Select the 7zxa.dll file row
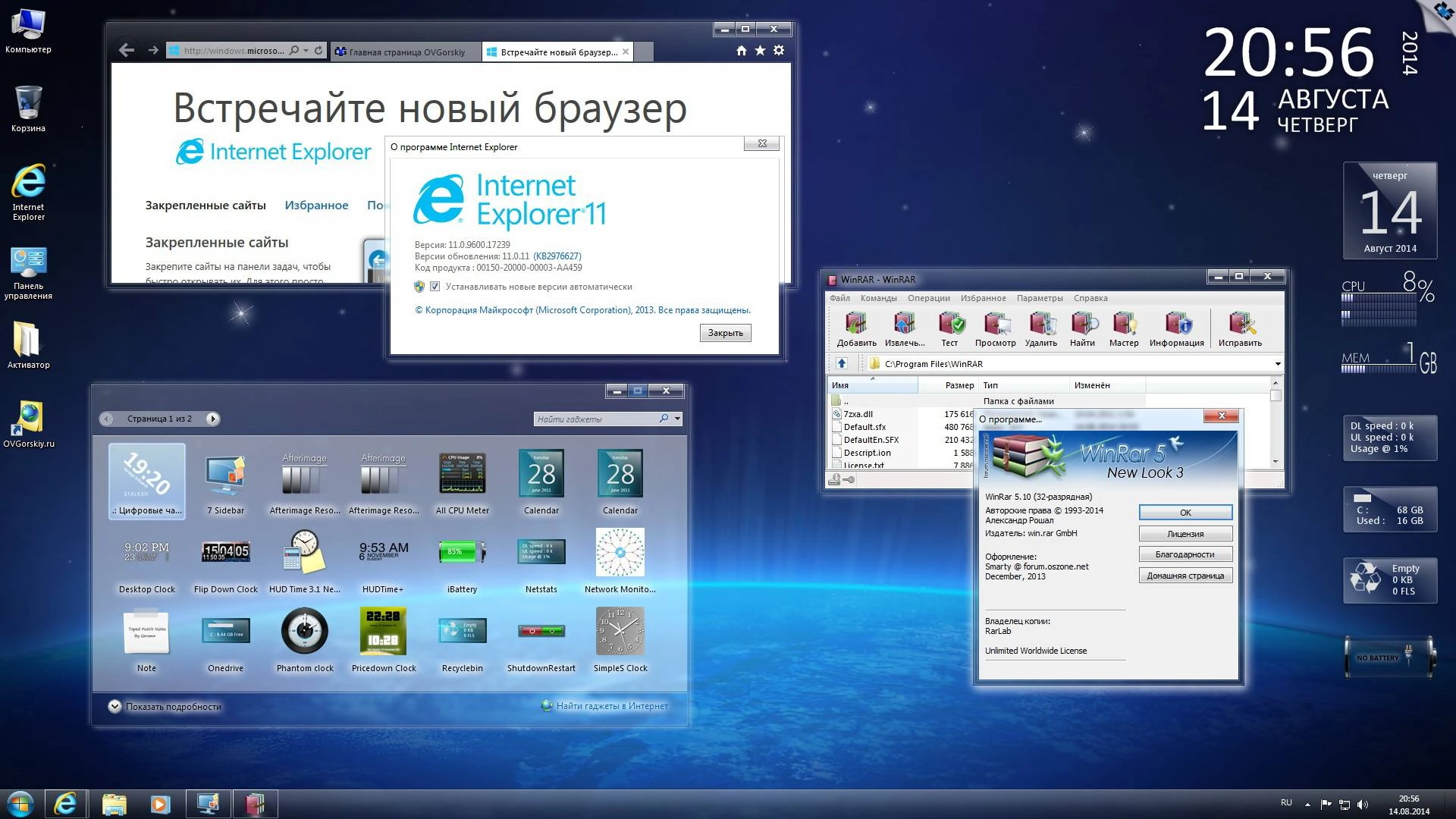The height and width of the screenshot is (819, 1456). 902,414
